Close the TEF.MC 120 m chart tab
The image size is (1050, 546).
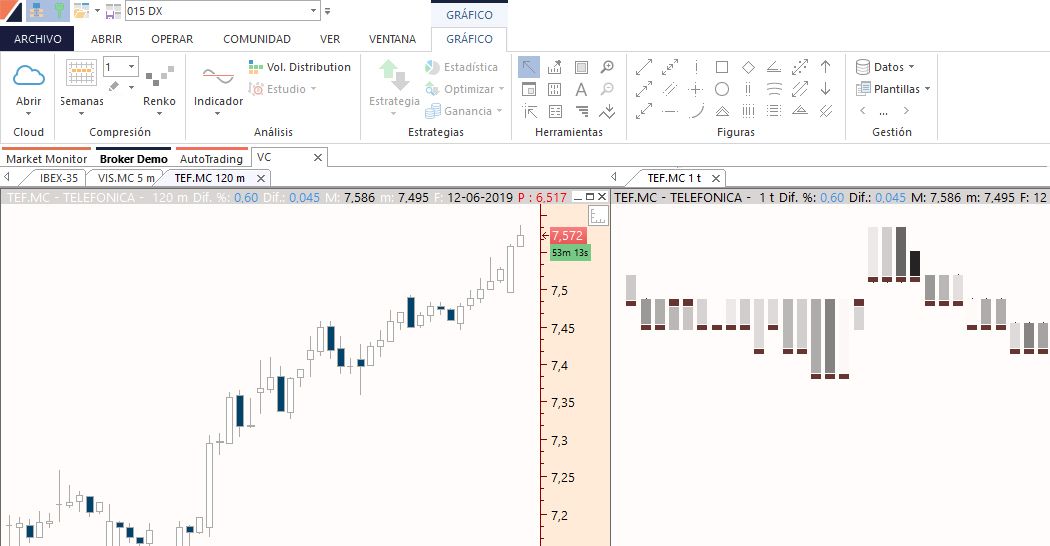pos(261,178)
